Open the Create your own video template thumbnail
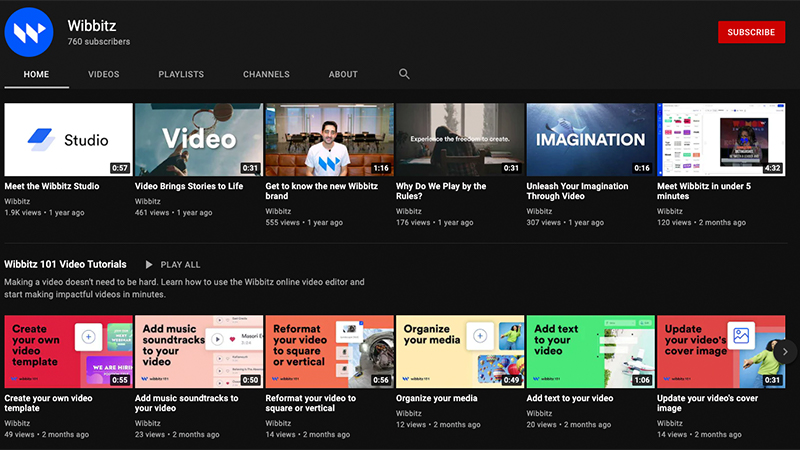 (68, 352)
